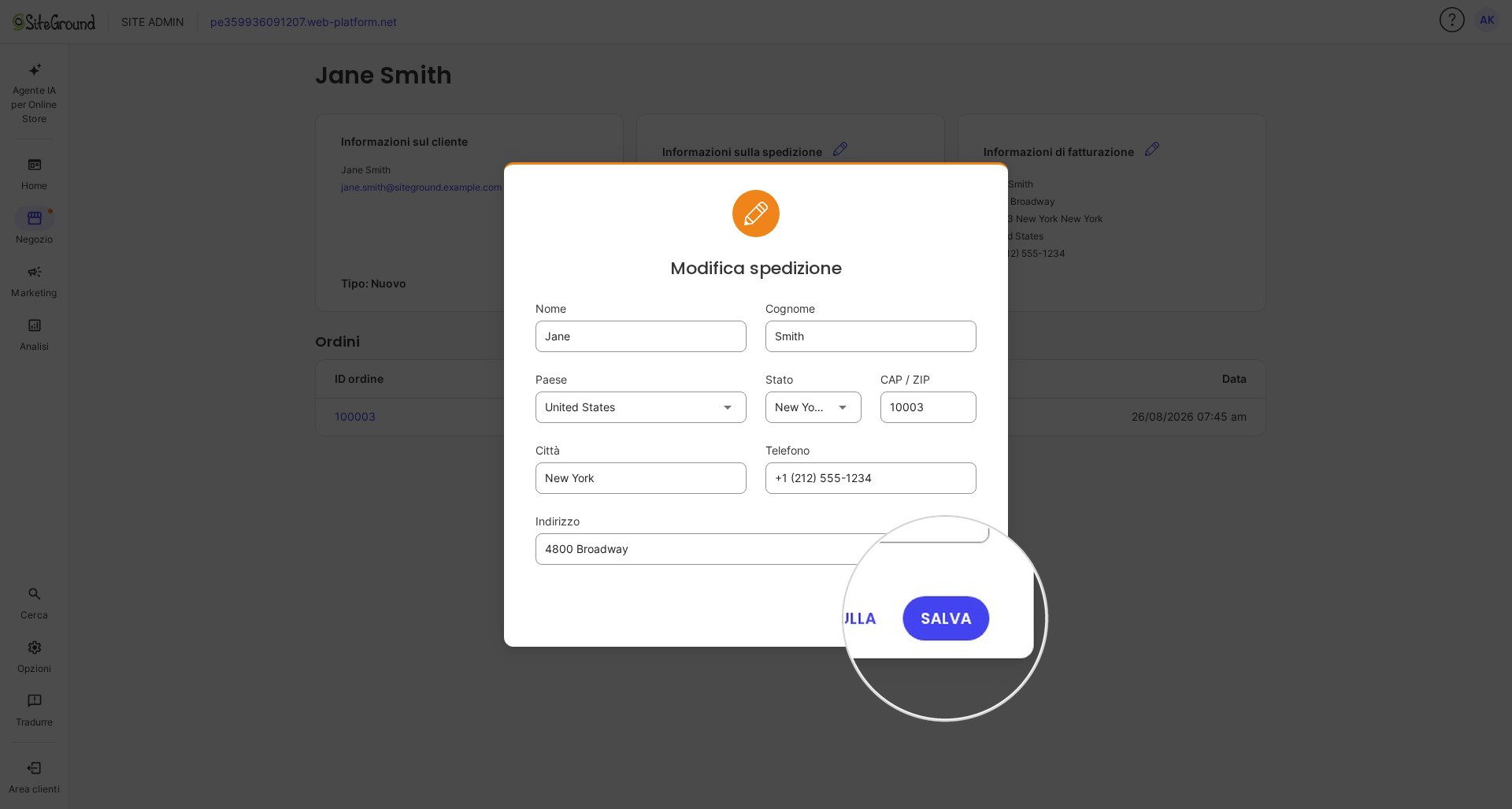Screen dimensions: 1512x809
Task: Open the Opzioni gear icon
Action: [35, 648]
